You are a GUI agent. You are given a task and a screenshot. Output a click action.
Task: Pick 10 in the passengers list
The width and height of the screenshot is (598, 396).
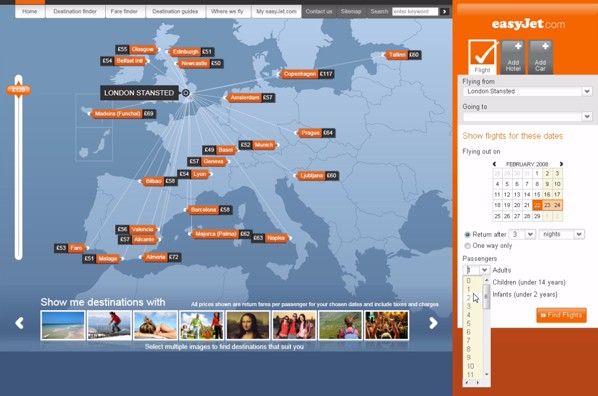pyautogui.click(x=470, y=366)
